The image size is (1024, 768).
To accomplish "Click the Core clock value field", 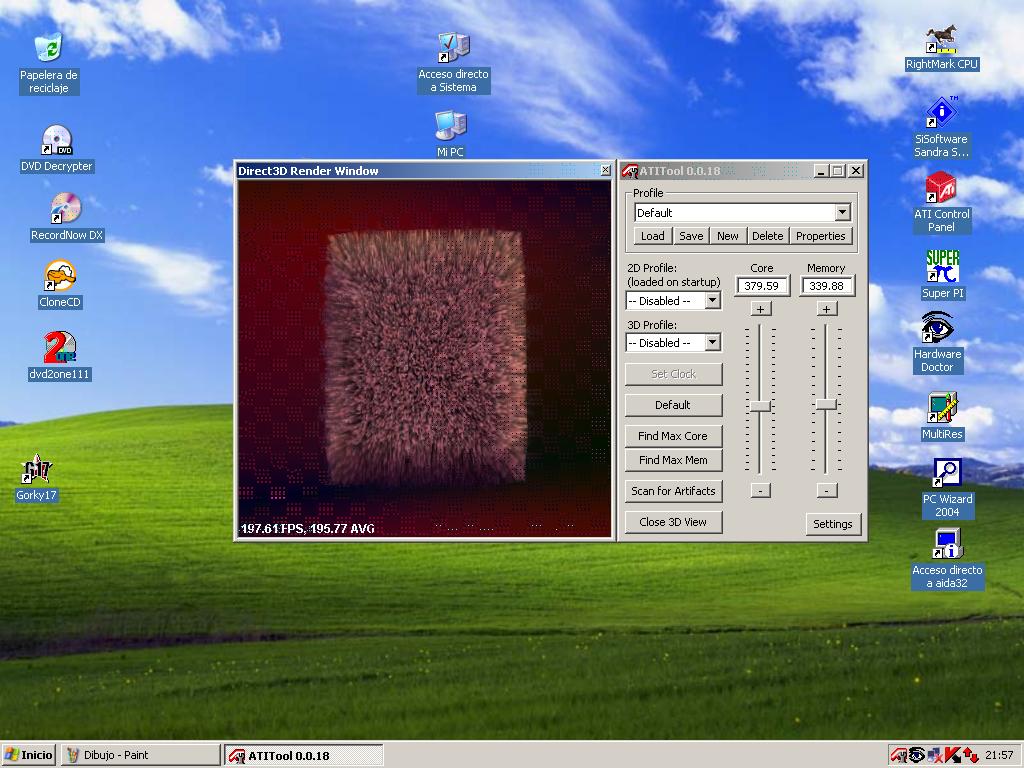I will pos(762,286).
